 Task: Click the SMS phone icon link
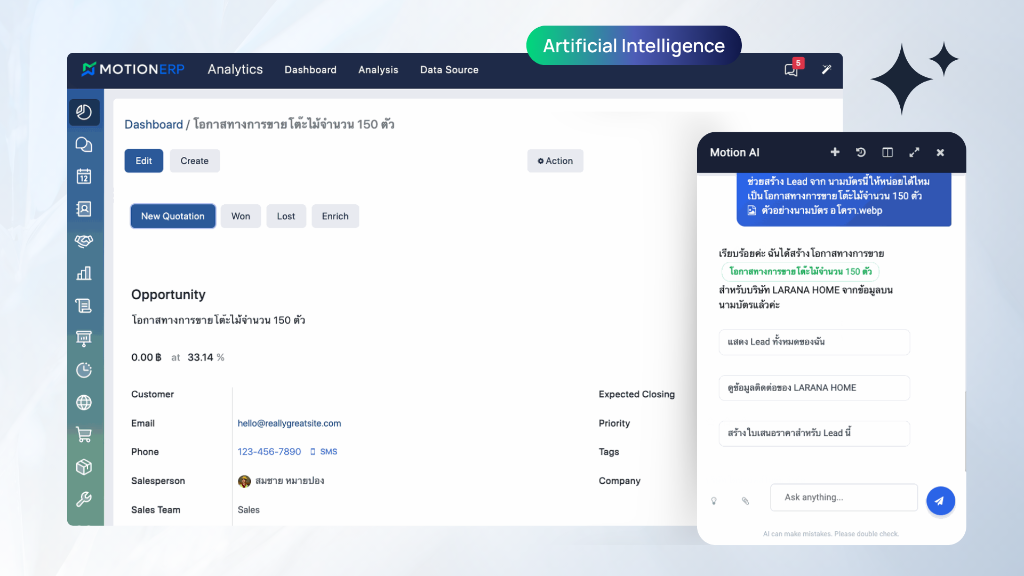coord(324,451)
